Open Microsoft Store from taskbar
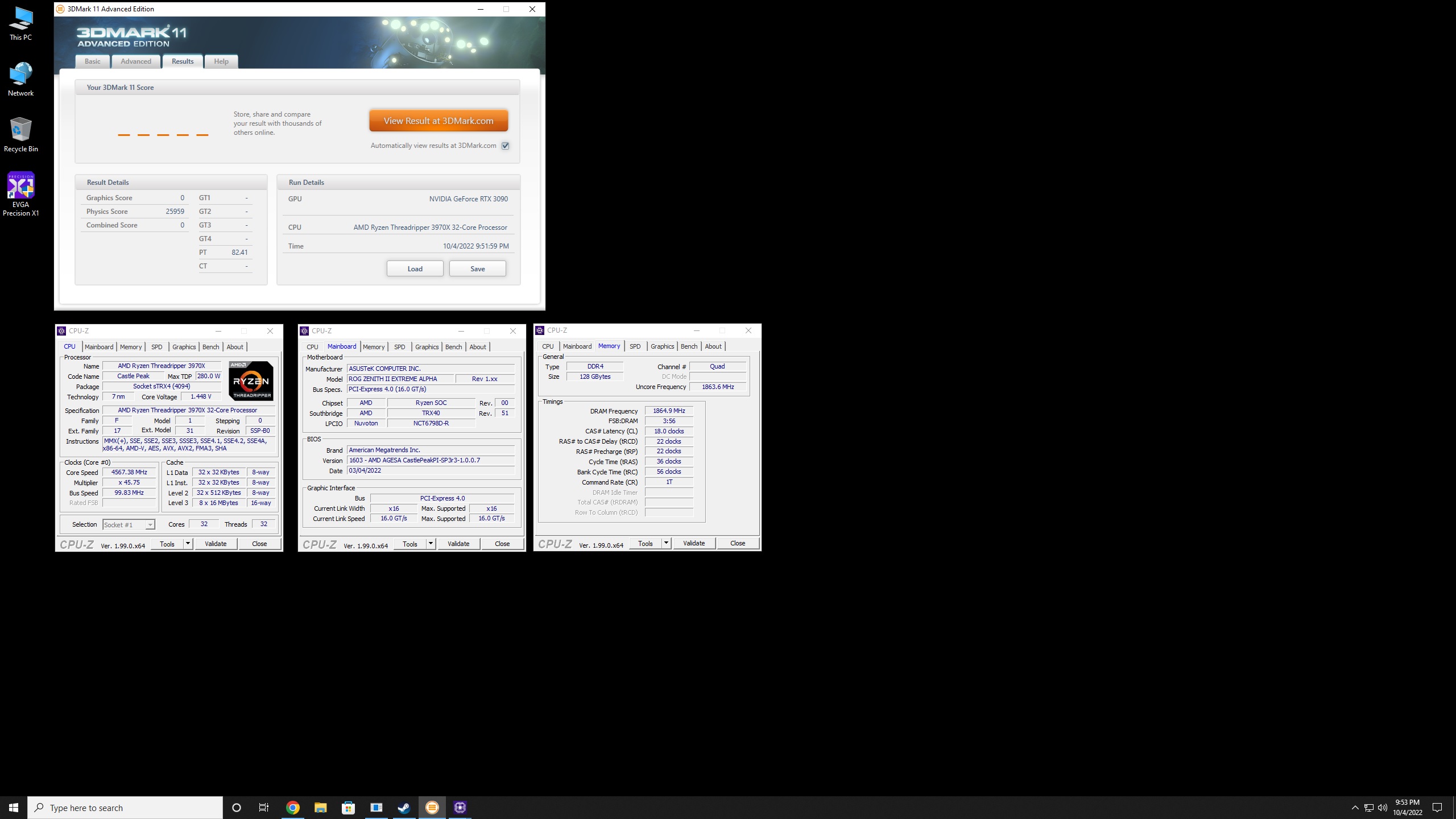The image size is (1456, 819). (349, 808)
